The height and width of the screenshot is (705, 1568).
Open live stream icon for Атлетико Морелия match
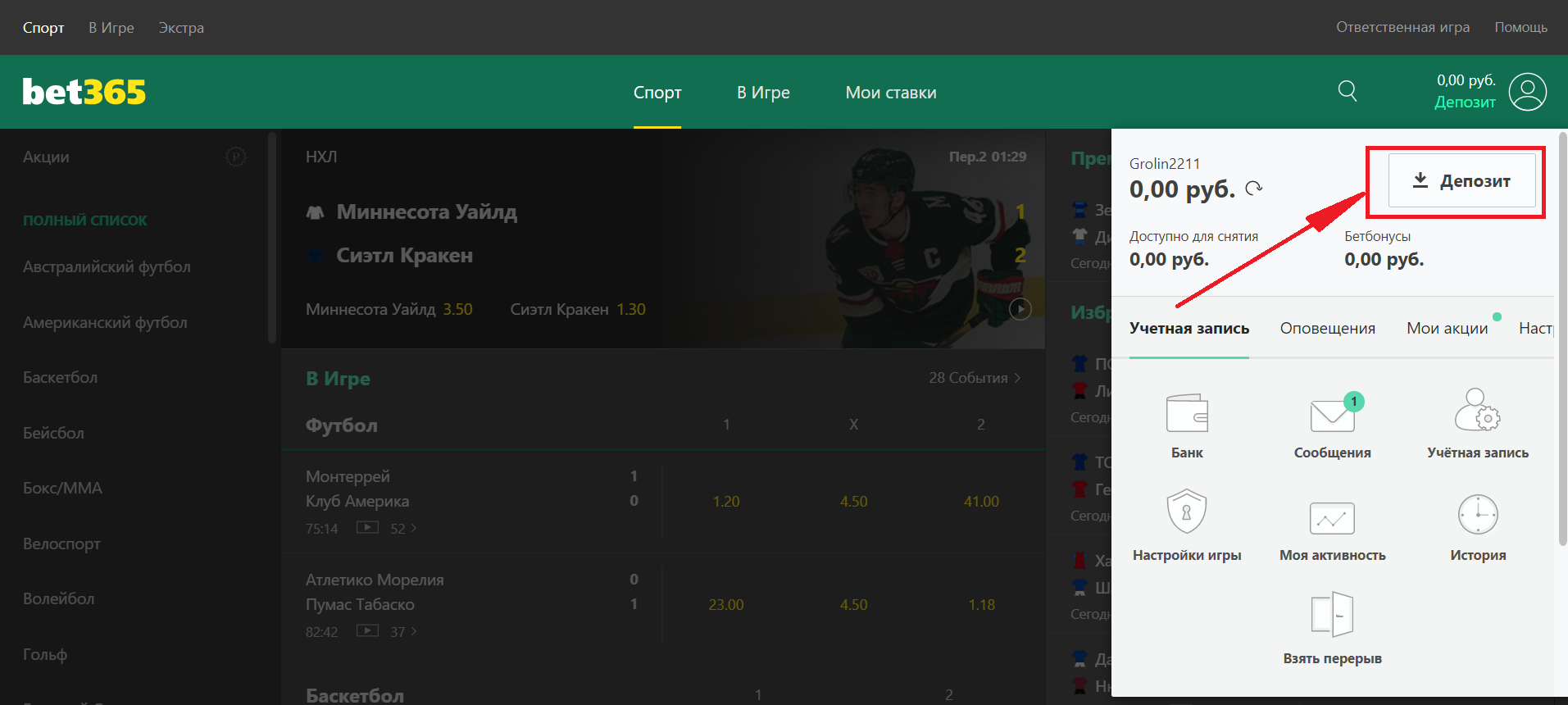click(x=367, y=630)
